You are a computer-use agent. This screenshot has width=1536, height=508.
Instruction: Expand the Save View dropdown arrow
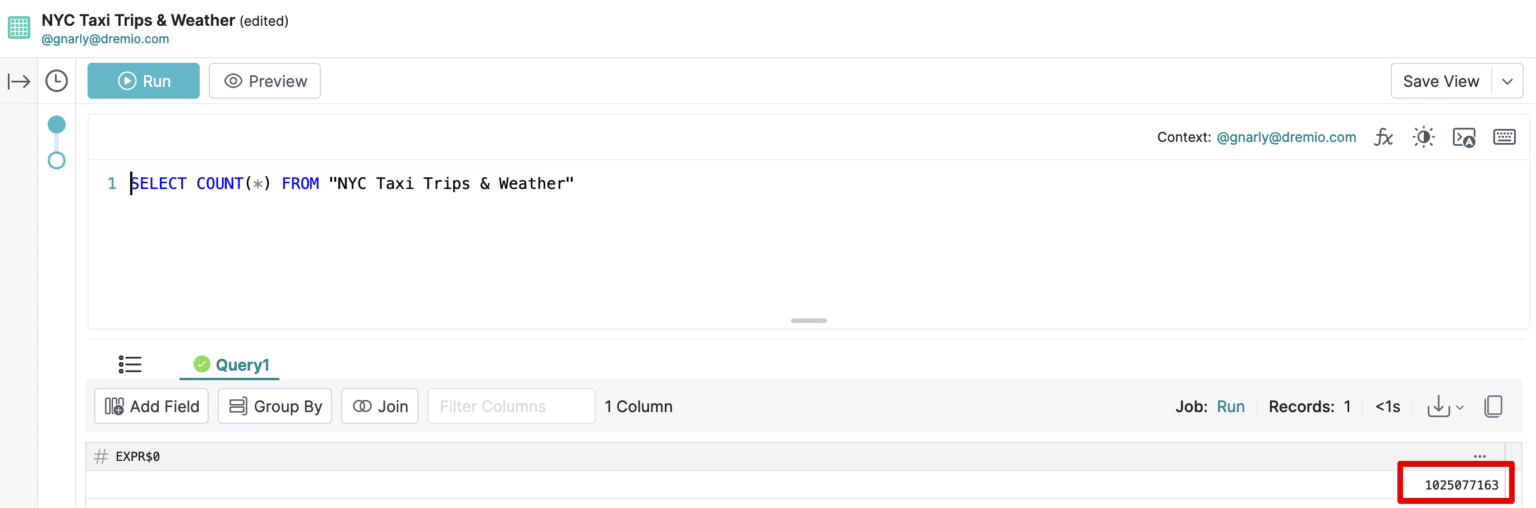coord(1507,81)
